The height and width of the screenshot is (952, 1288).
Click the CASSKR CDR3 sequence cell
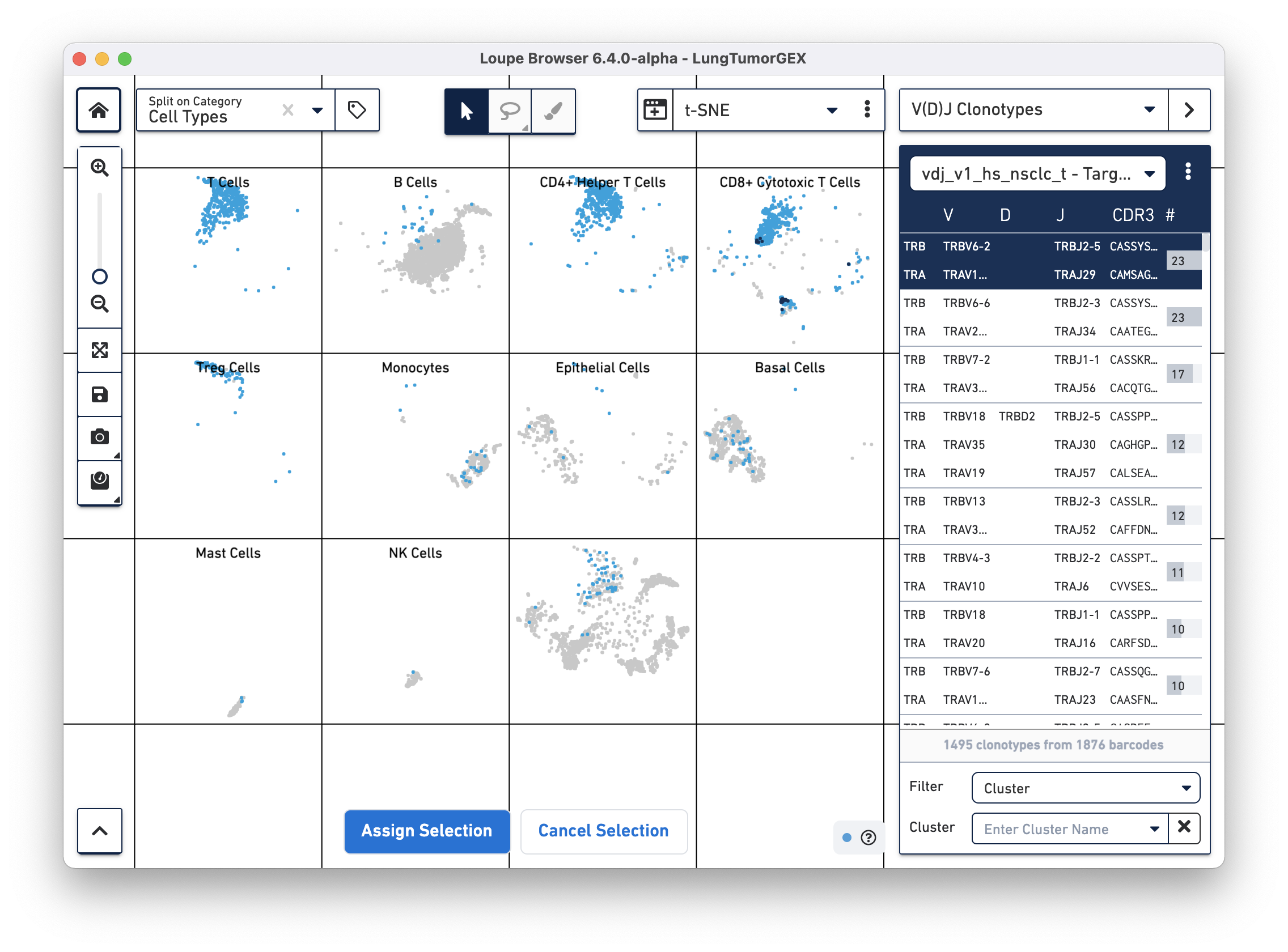pyautogui.click(x=1133, y=360)
